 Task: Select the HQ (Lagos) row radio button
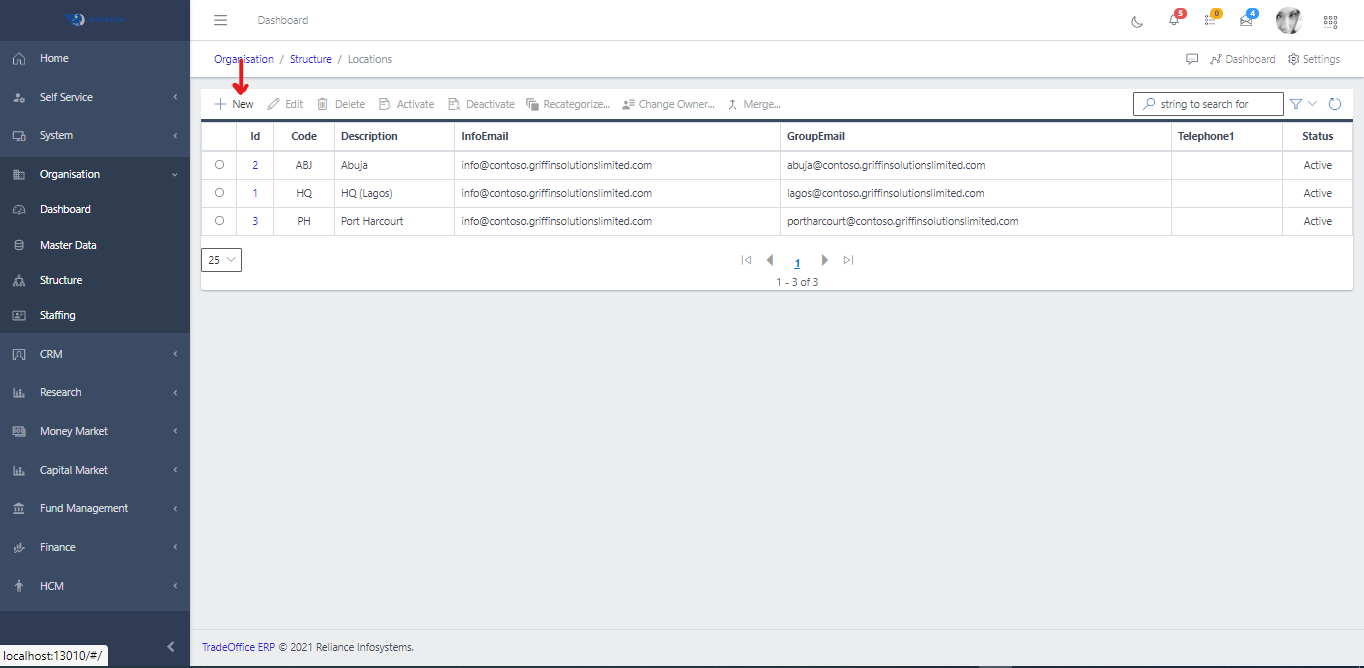219,193
